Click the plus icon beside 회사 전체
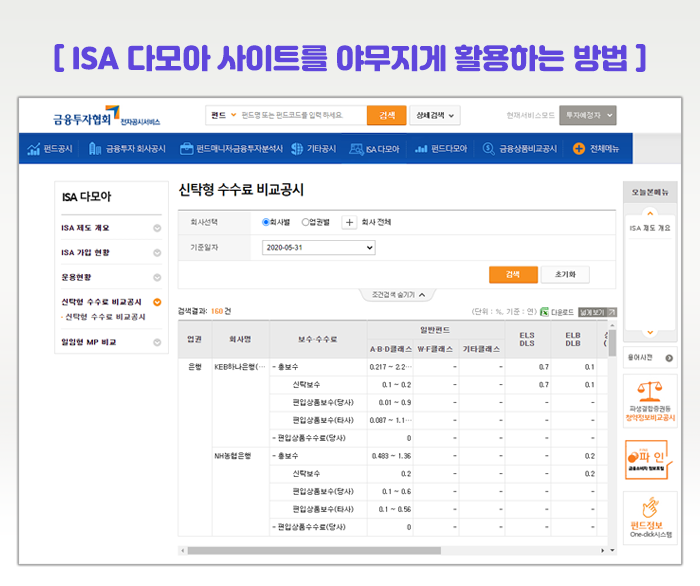The width and height of the screenshot is (700, 586). tap(349, 223)
